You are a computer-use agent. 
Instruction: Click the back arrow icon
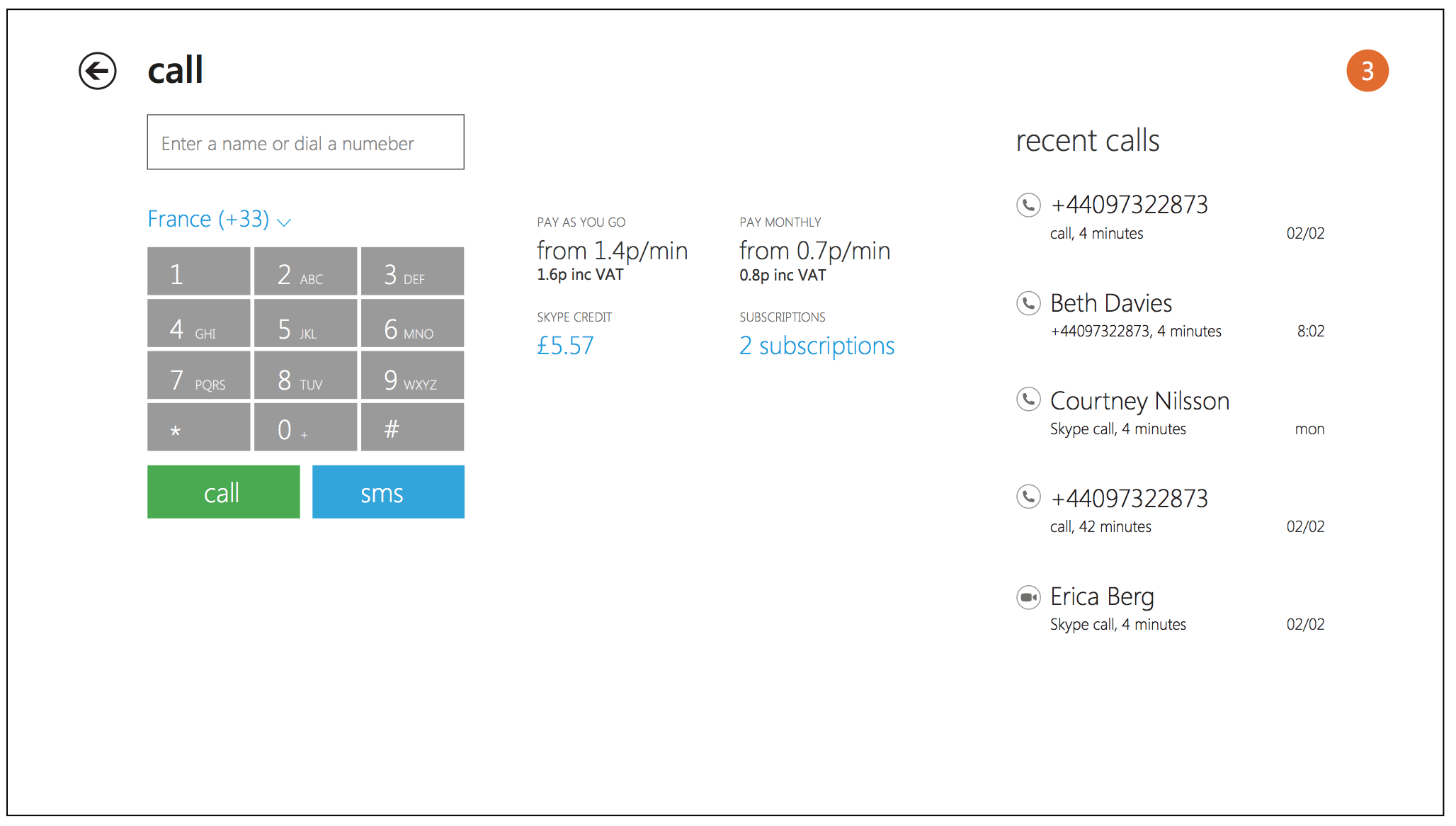pos(97,71)
